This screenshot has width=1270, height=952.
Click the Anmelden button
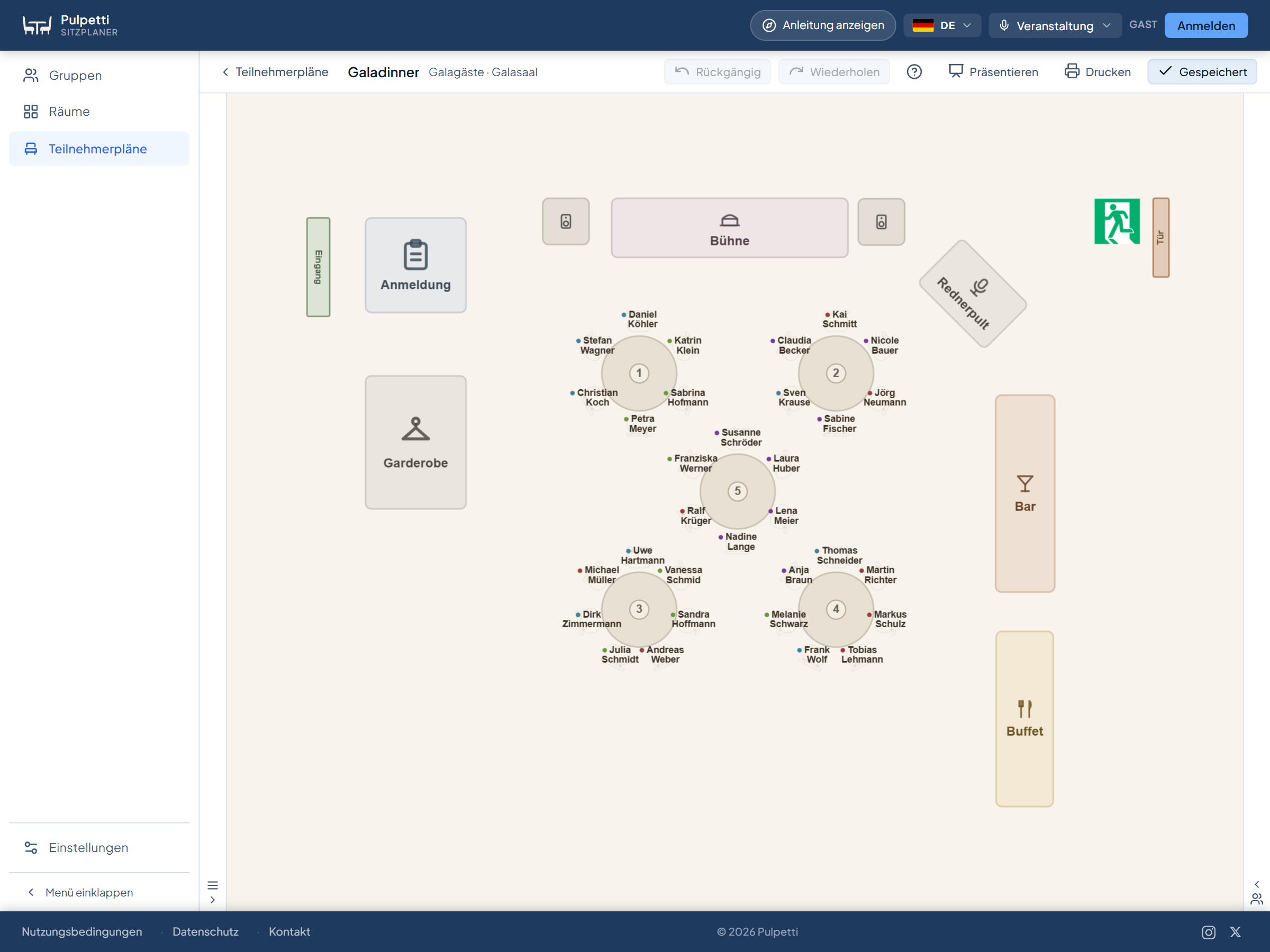coord(1205,25)
